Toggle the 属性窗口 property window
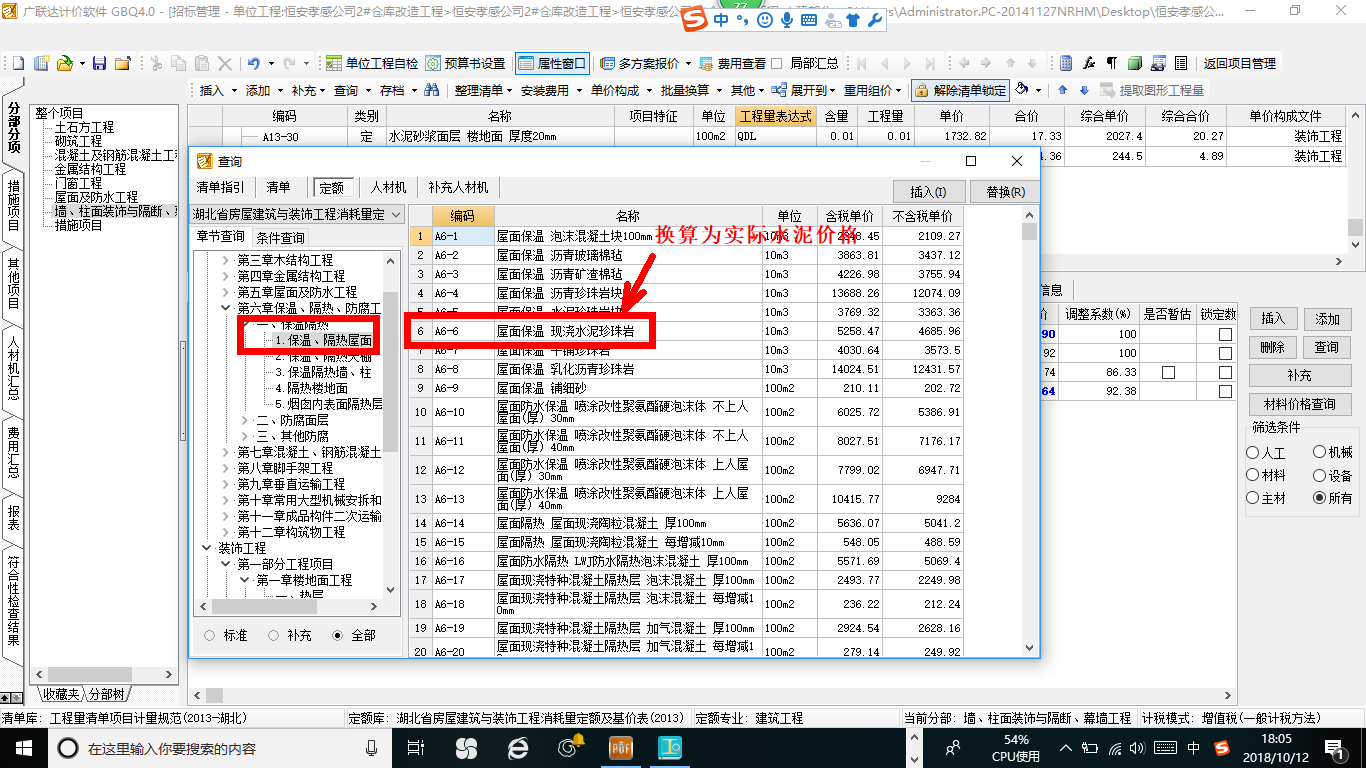The height and width of the screenshot is (768, 1366). (x=552, y=63)
